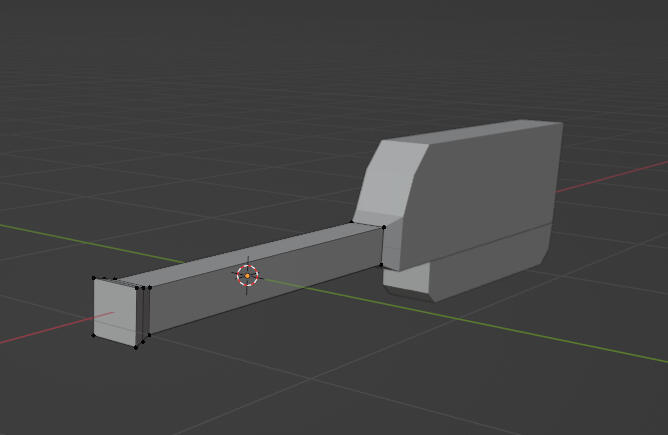Image resolution: width=668 pixels, height=435 pixels.
Task: Select vertex at handle's bottom joint with head
Action: (381, 265)
